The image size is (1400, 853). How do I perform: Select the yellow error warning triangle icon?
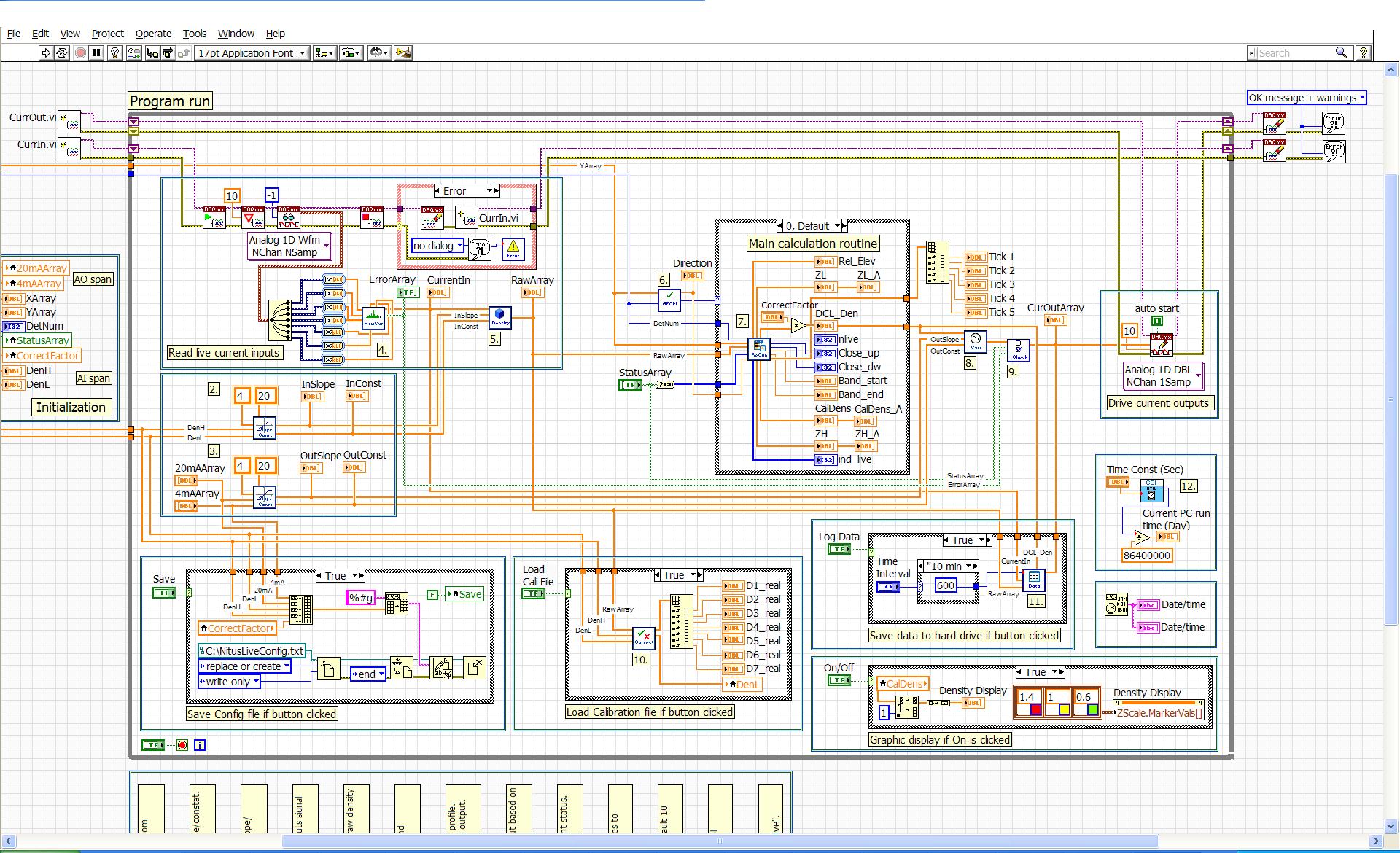click(513, 249)
